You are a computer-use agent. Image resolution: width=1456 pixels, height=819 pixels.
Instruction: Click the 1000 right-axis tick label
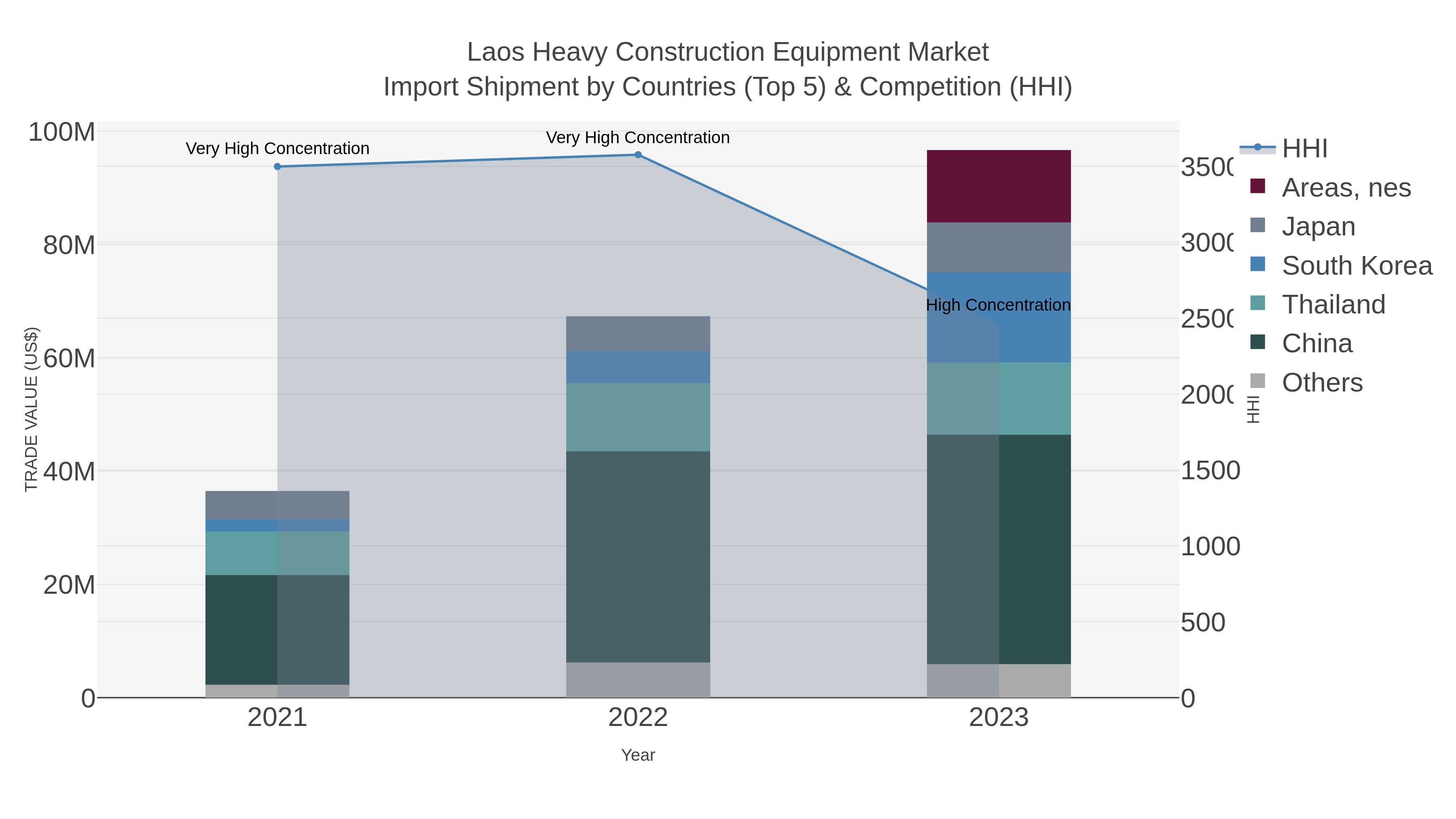1211,546
